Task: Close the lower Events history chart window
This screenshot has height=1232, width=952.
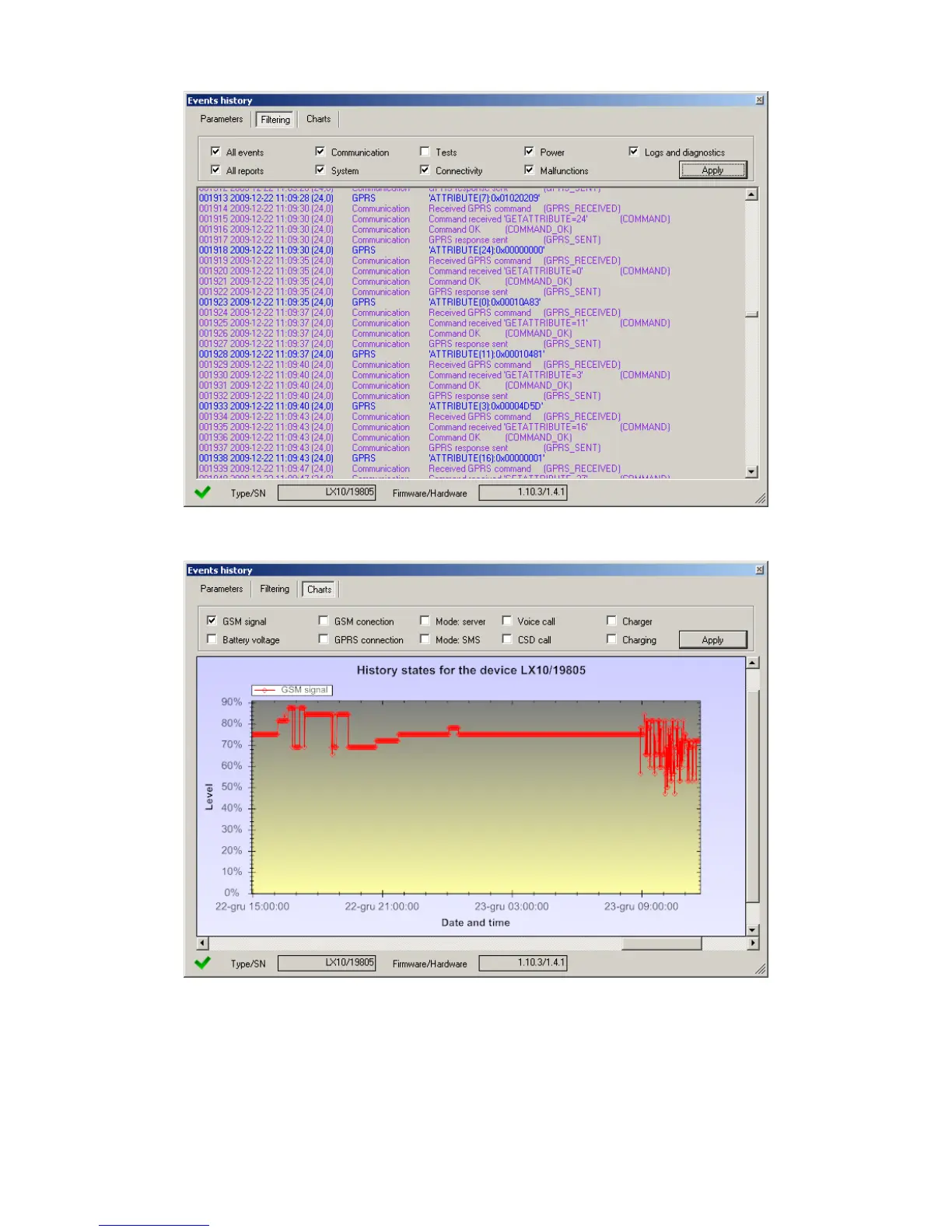Action: click(759, 570)
